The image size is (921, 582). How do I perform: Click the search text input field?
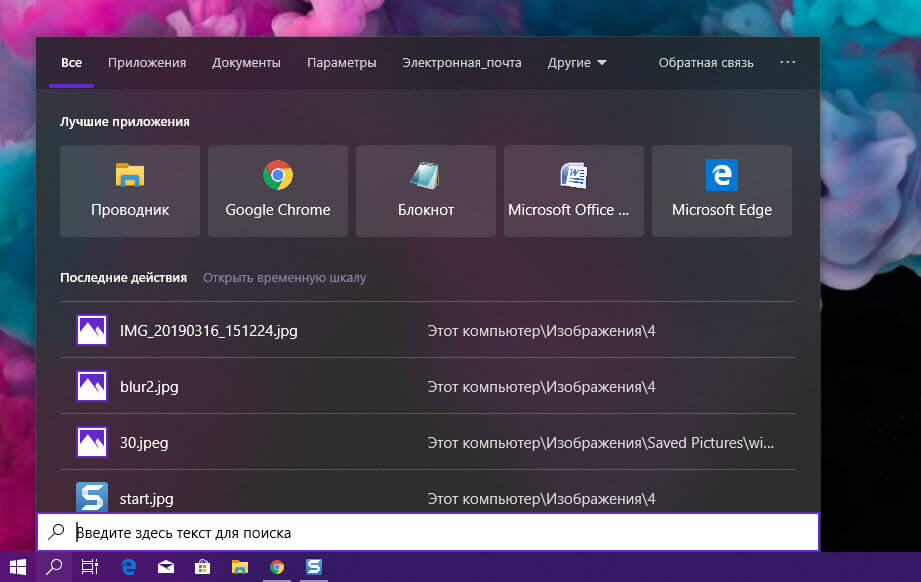(428, 532)
